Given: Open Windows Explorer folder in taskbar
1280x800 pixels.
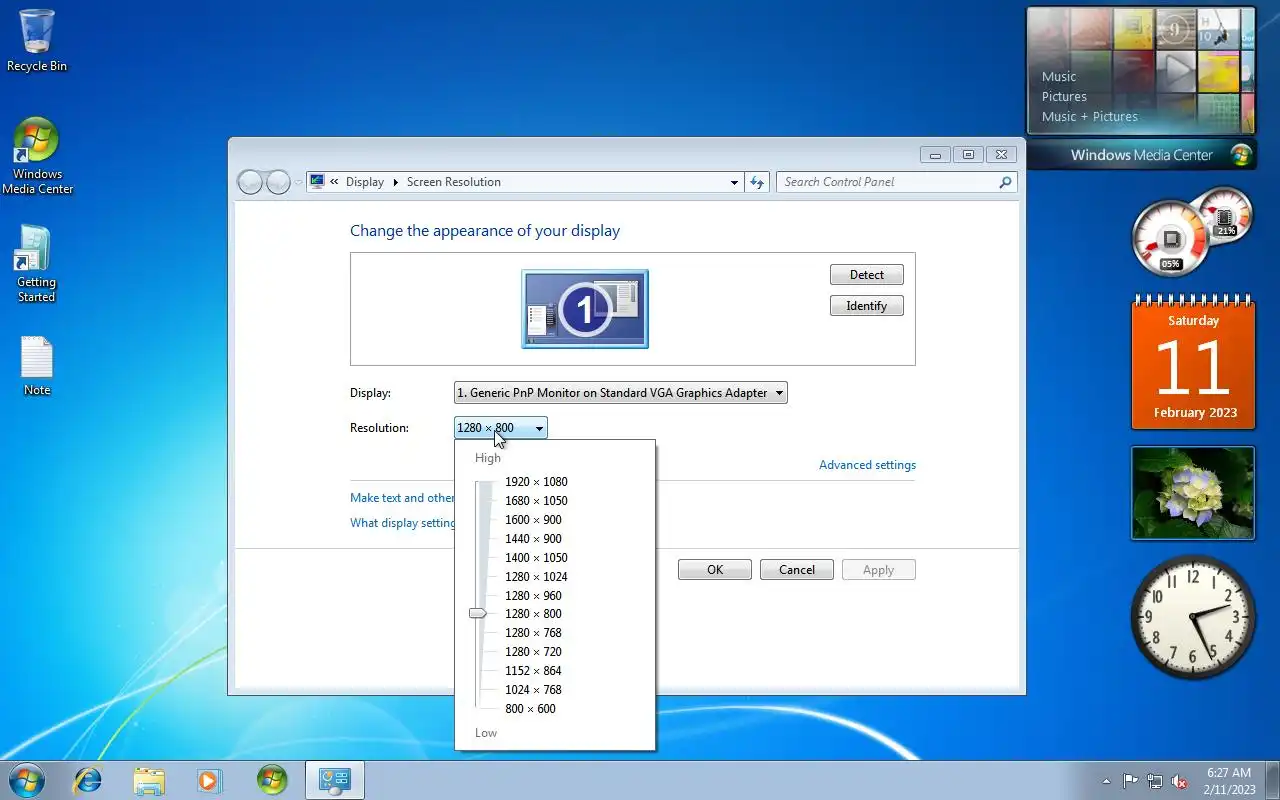Looking at the screenshot, I should [149, 780].
